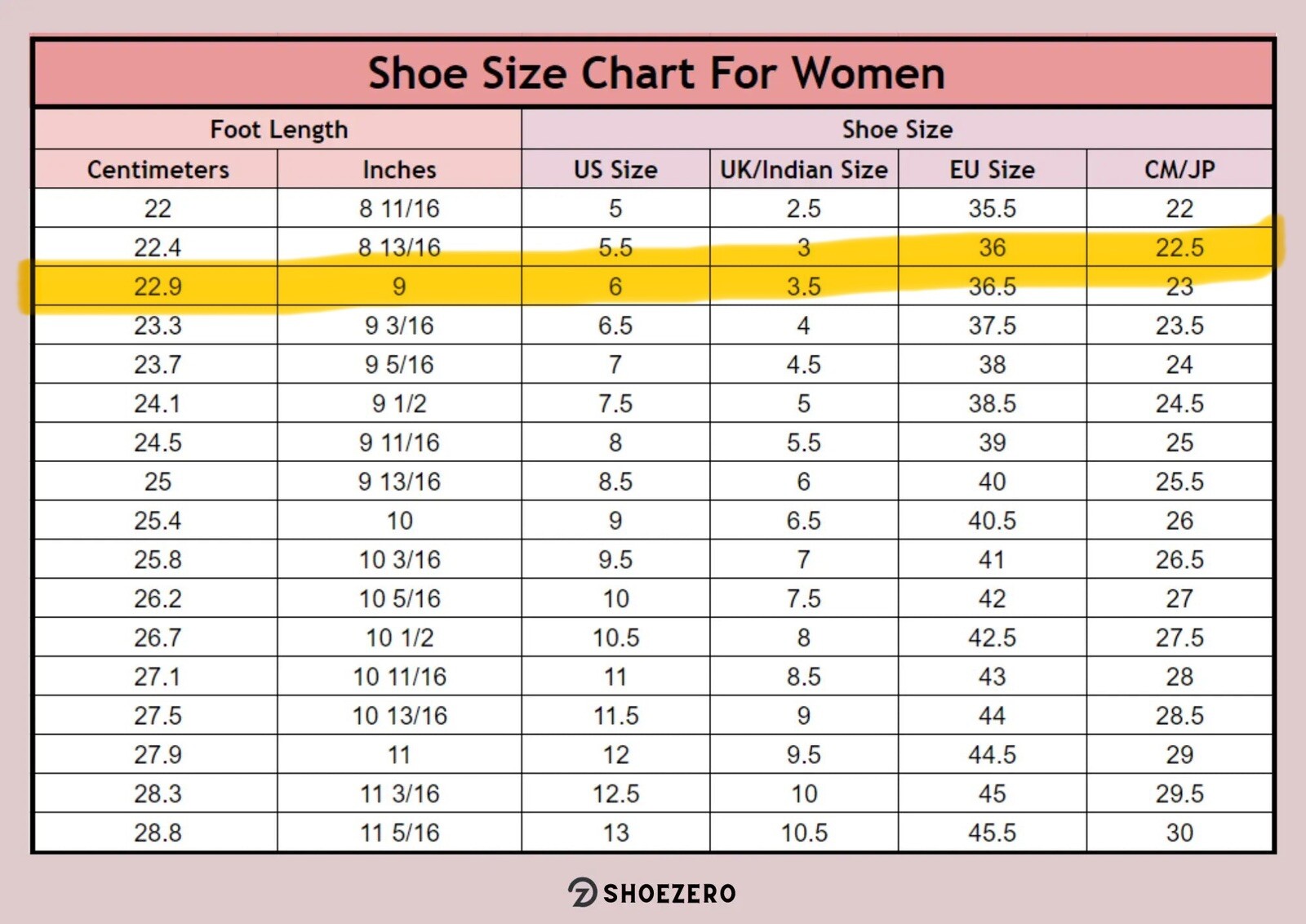Select the 28.8 centimeters cell
Viewport: 1306px width, 924px height.
click(x=158, y=832)
